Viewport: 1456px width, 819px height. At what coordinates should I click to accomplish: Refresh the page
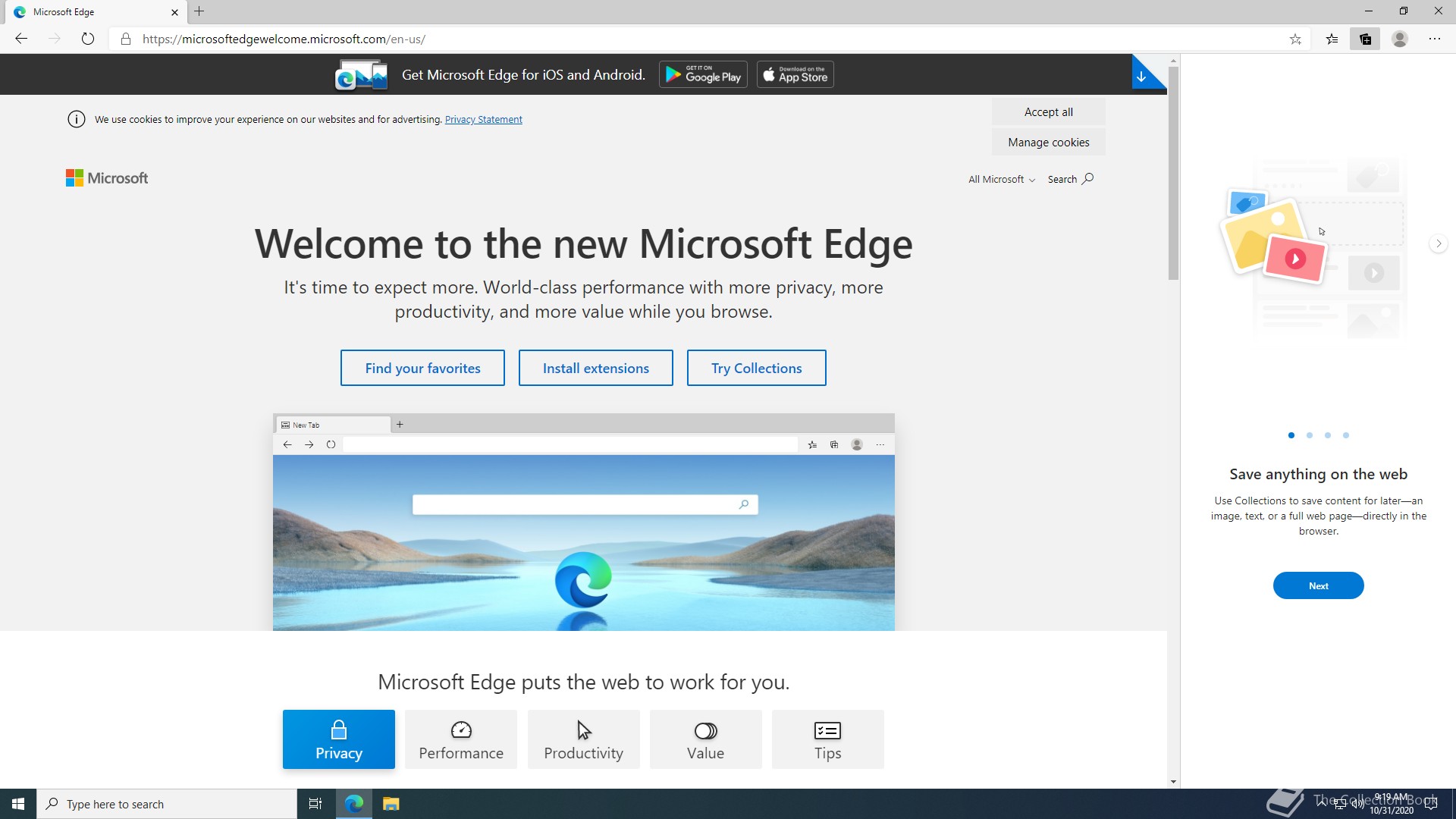coord(88,39)
